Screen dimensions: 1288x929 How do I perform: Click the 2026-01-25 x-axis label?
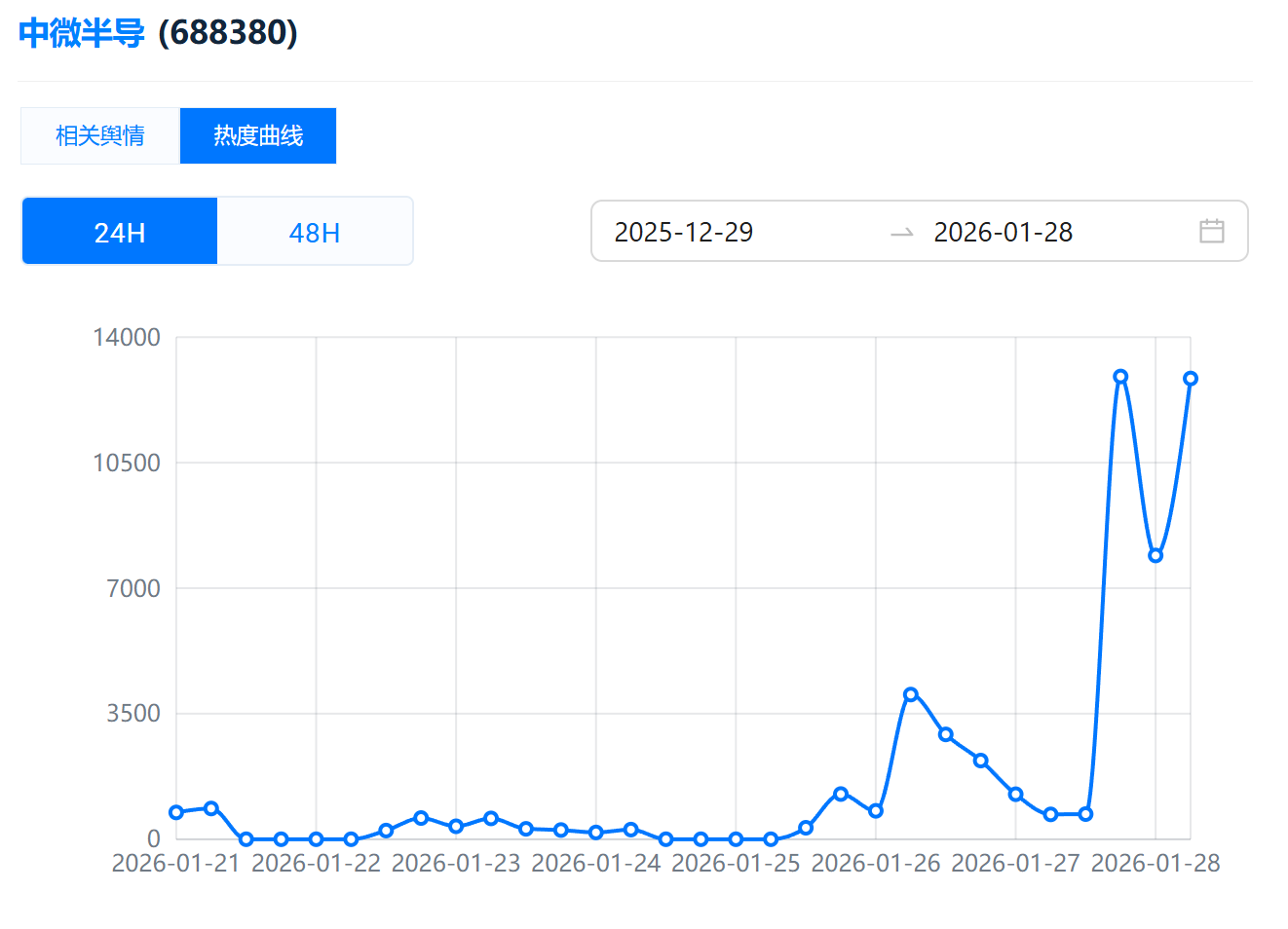point(736,864)
